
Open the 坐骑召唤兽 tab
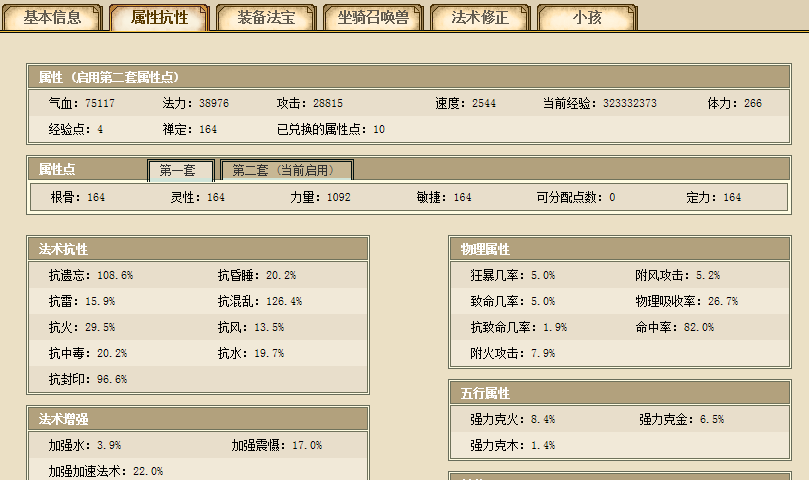pyautogui.click(x=373, y=17)
